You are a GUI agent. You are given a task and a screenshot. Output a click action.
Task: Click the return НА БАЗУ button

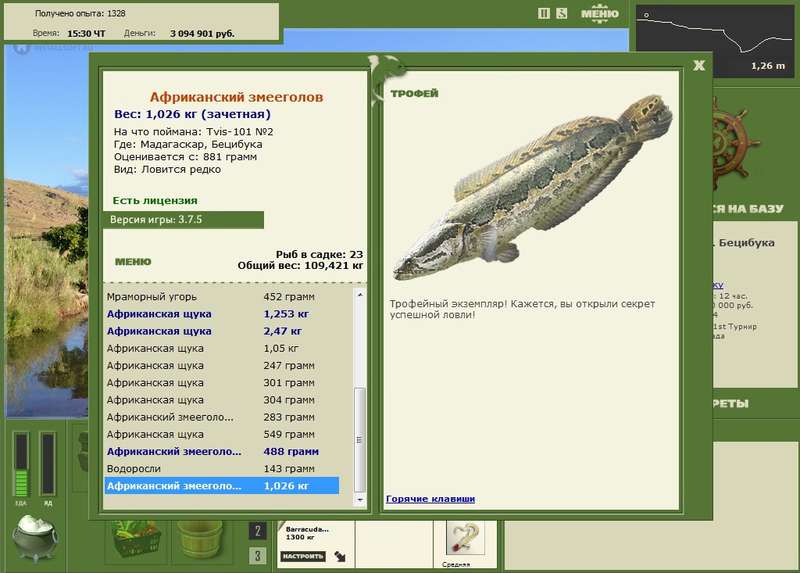(748, 209)
